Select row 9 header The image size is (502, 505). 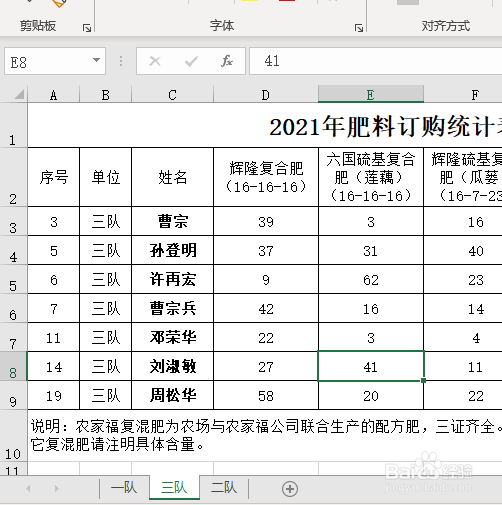(x=13, y=395)
